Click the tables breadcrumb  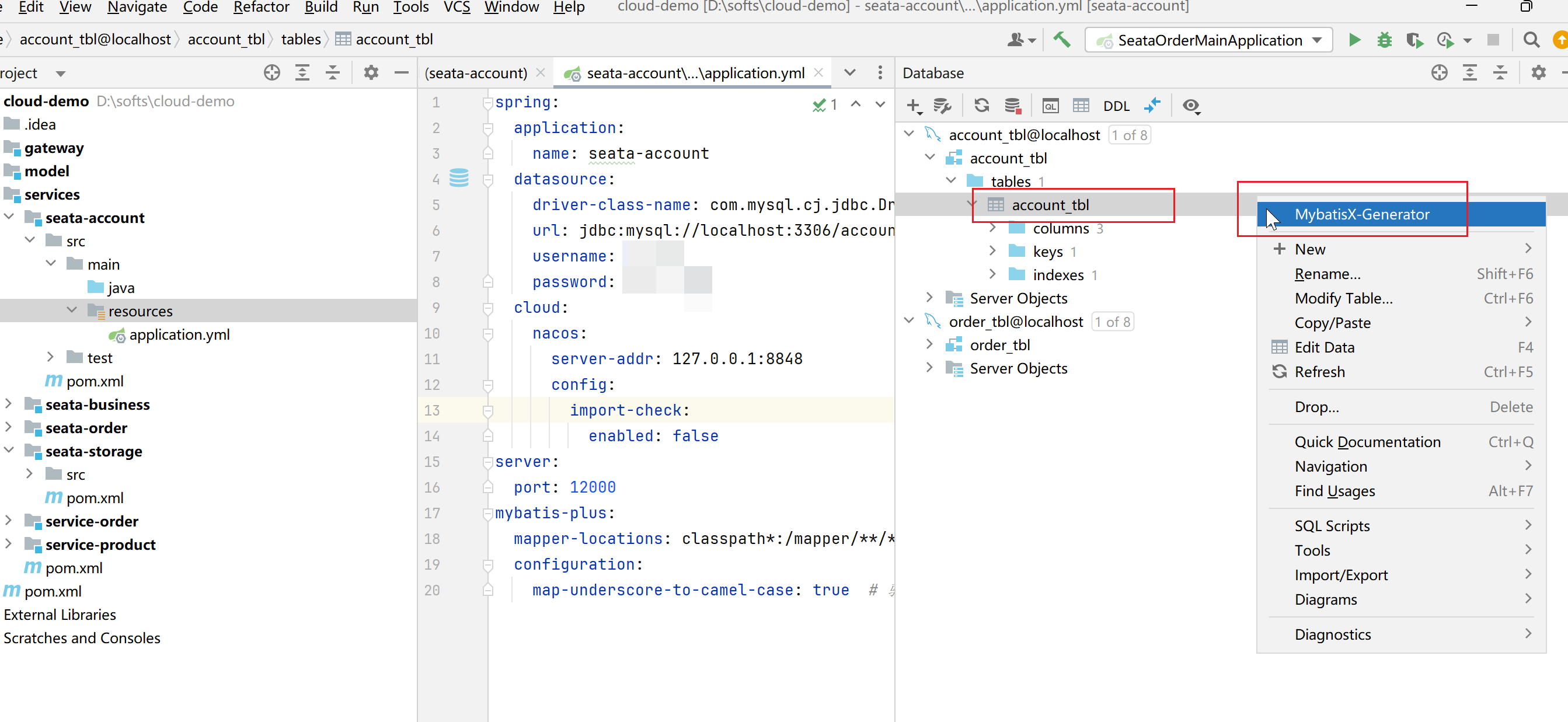pyautogui.click(x=301, y=40)
